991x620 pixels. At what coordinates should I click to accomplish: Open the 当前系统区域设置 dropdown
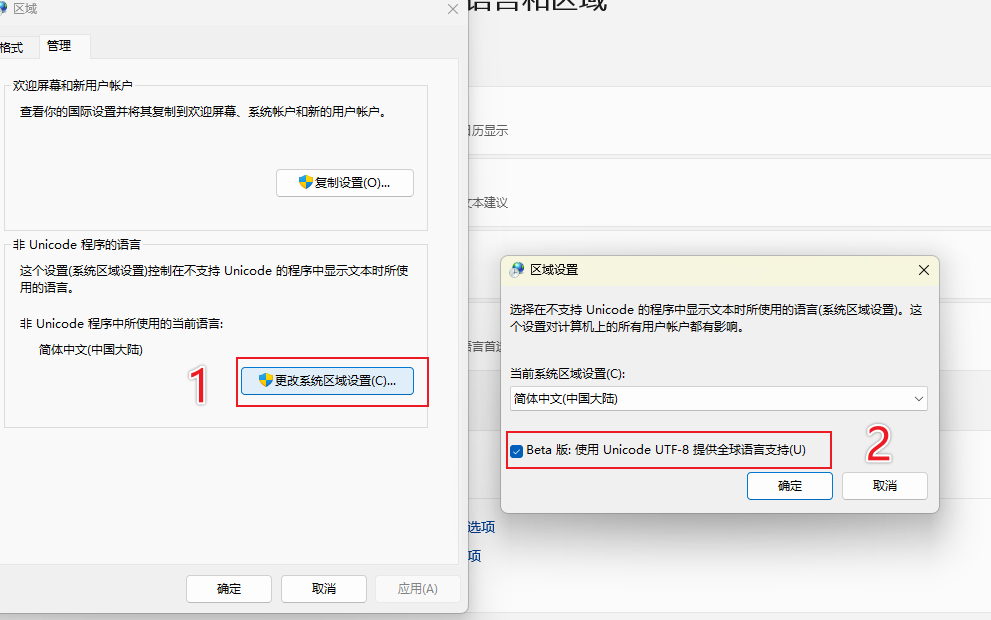click(x=719, y=399)
